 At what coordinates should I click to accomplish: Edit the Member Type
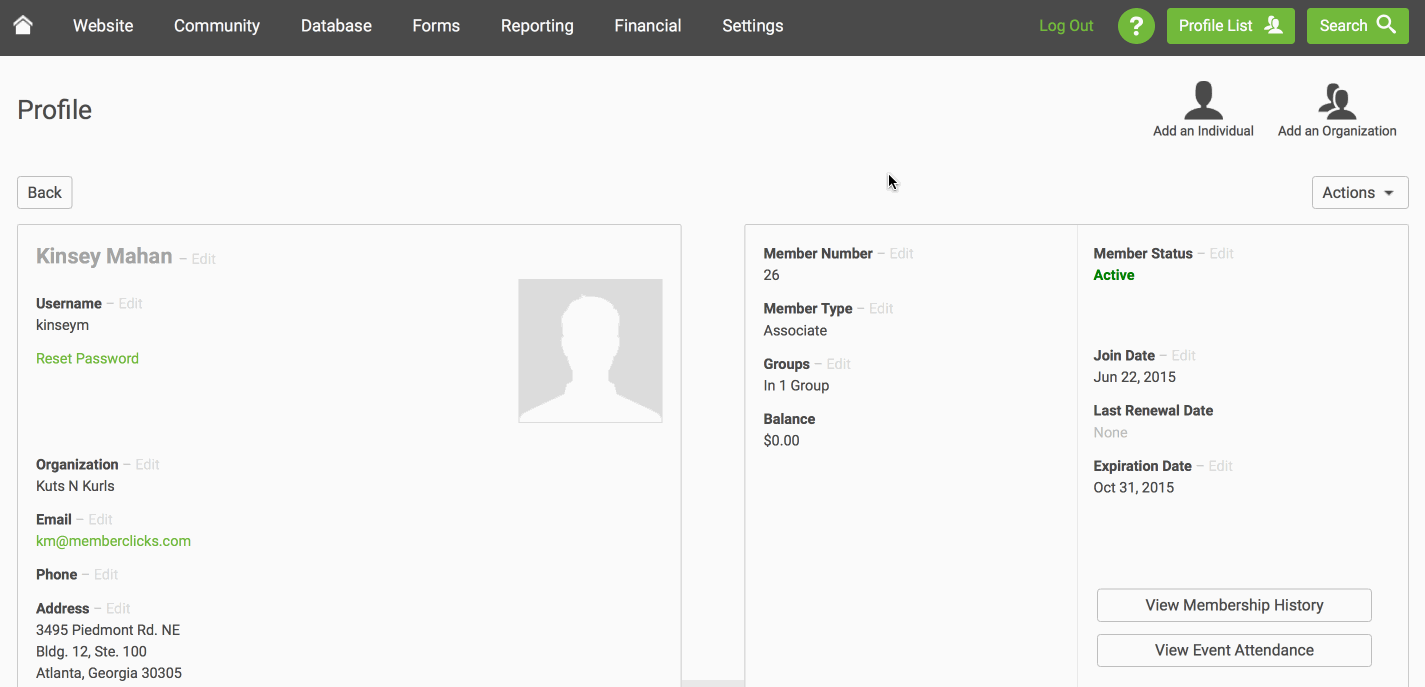tap(881, 309)
